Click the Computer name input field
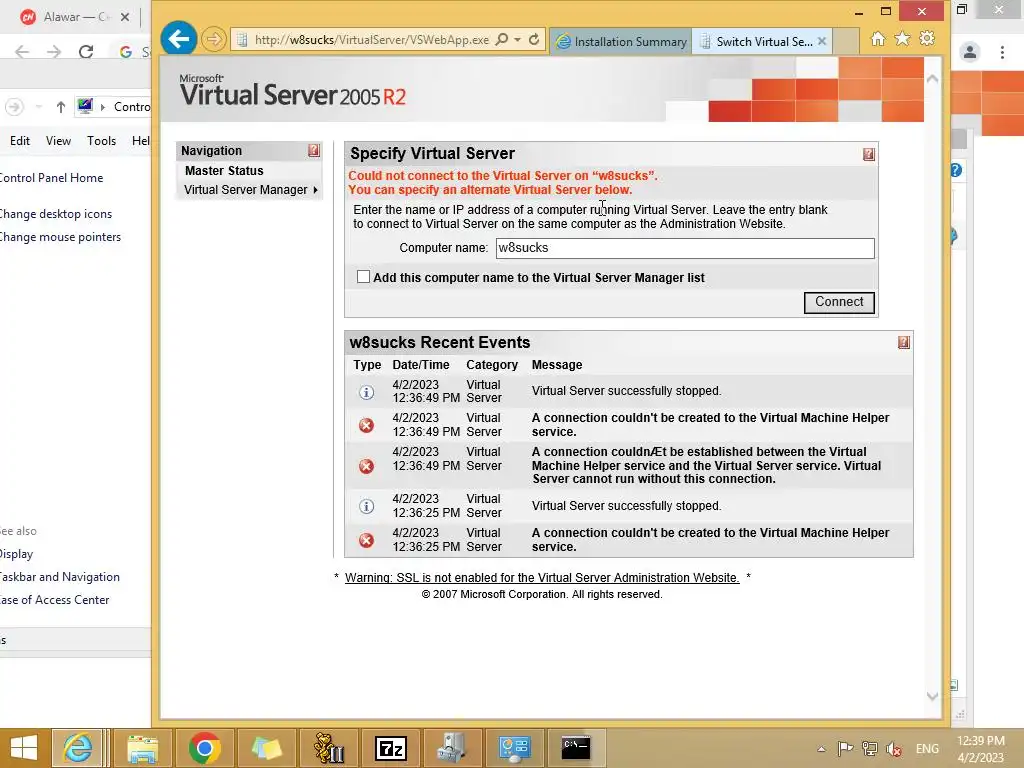This screenshot has height=768, width=1024. (x=685, y=248)
